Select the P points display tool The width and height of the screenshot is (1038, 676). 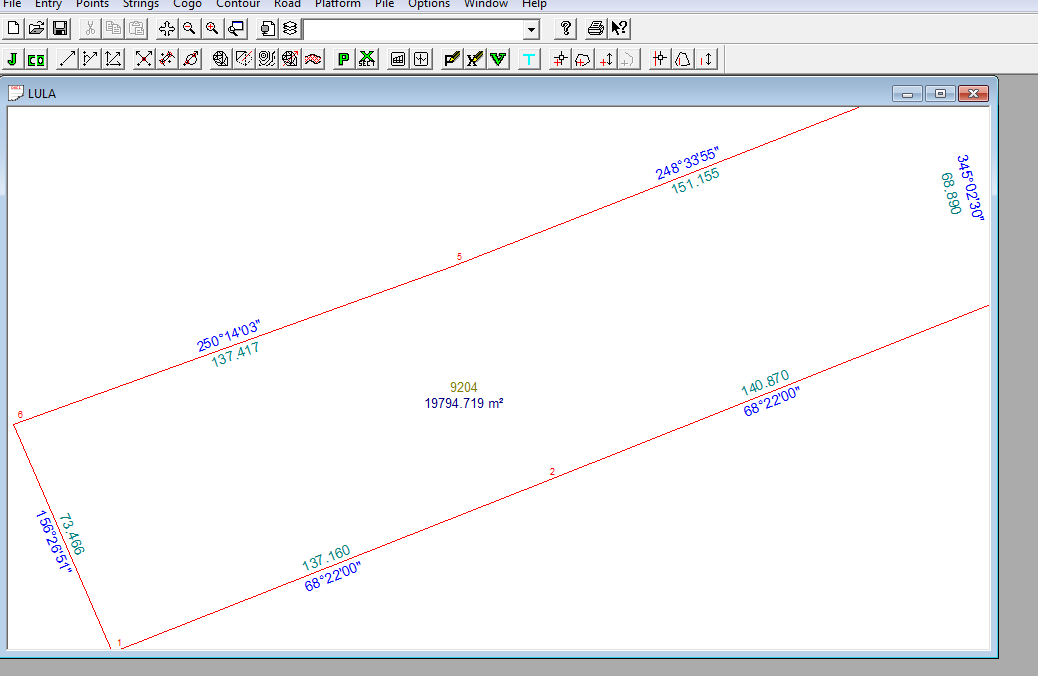coord(343,58)
